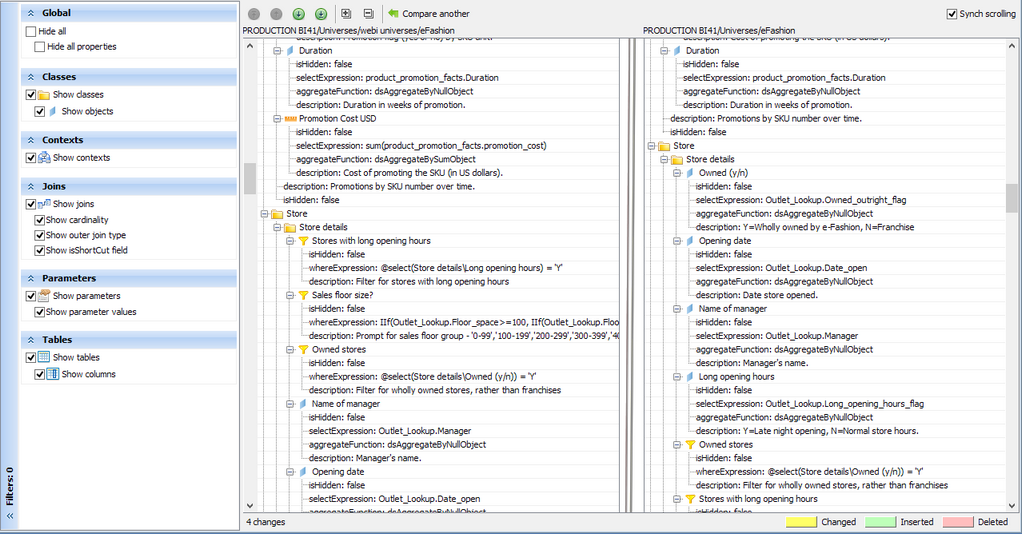Click Owned stores filter icon in left pane
Screen dimensions: 1022x534
tap(303, 349)
